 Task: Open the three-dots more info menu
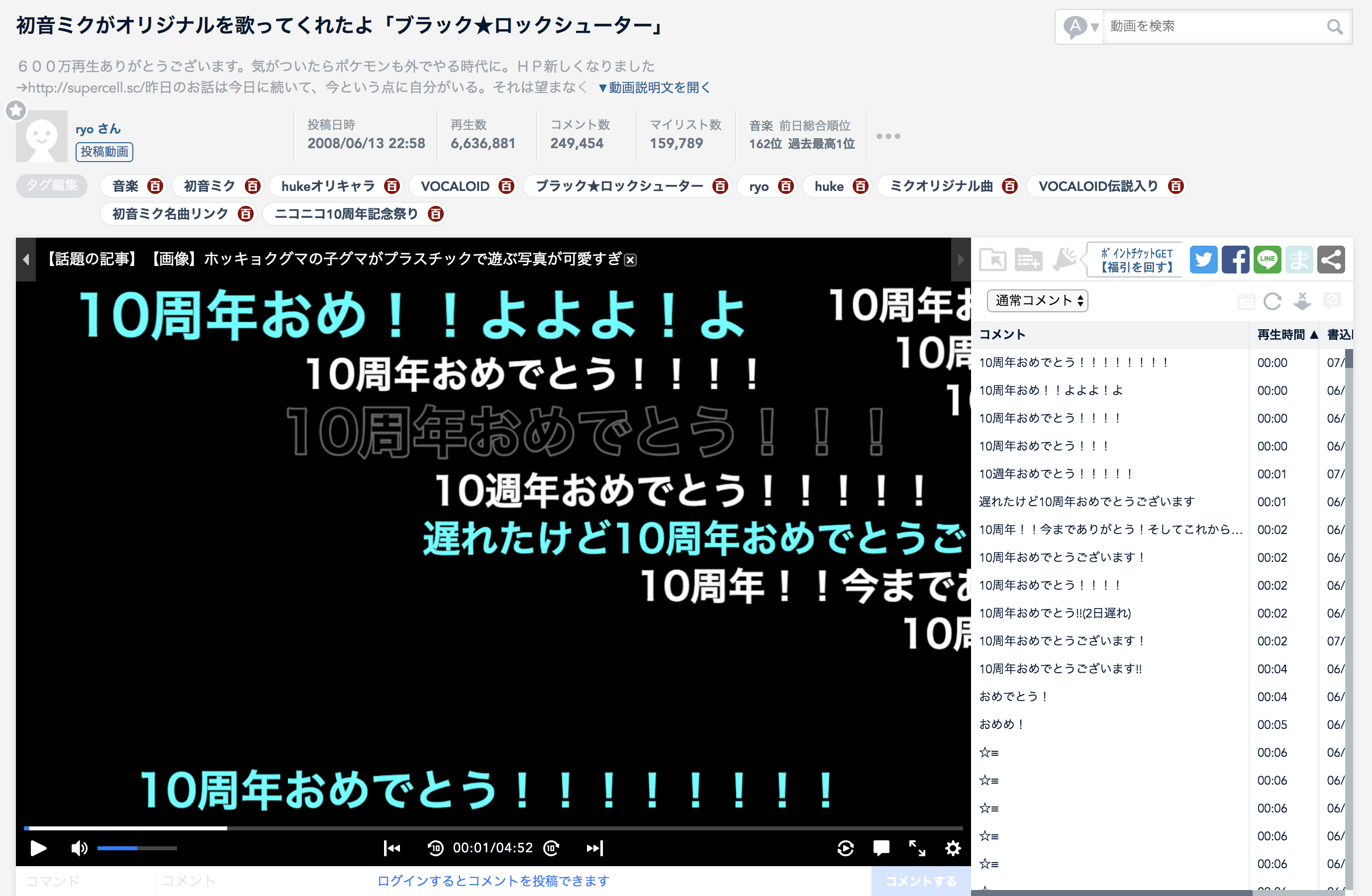[x=888, y=136]
